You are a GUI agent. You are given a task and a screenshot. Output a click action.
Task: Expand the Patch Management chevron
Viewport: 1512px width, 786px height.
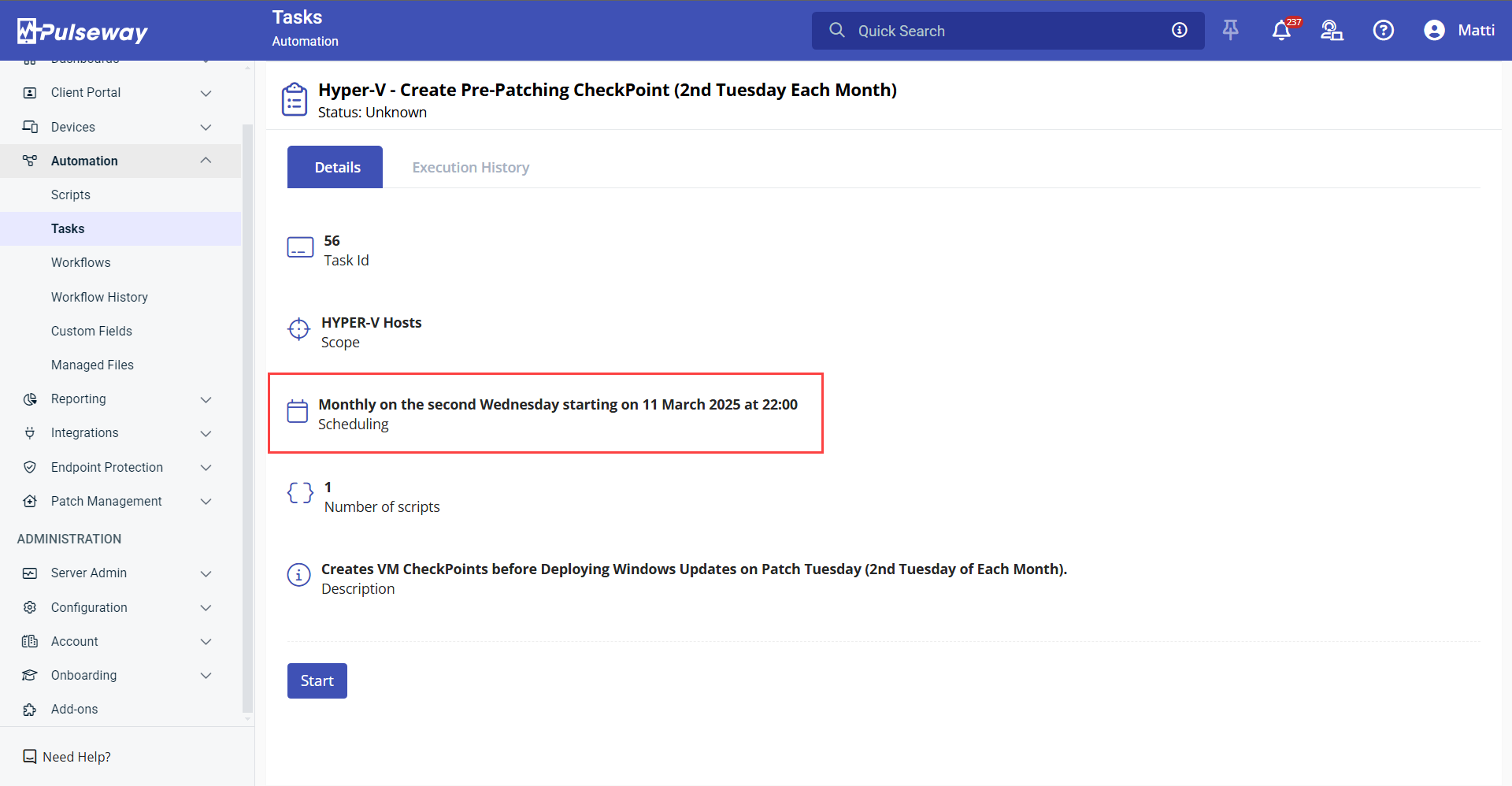(206, 501)
